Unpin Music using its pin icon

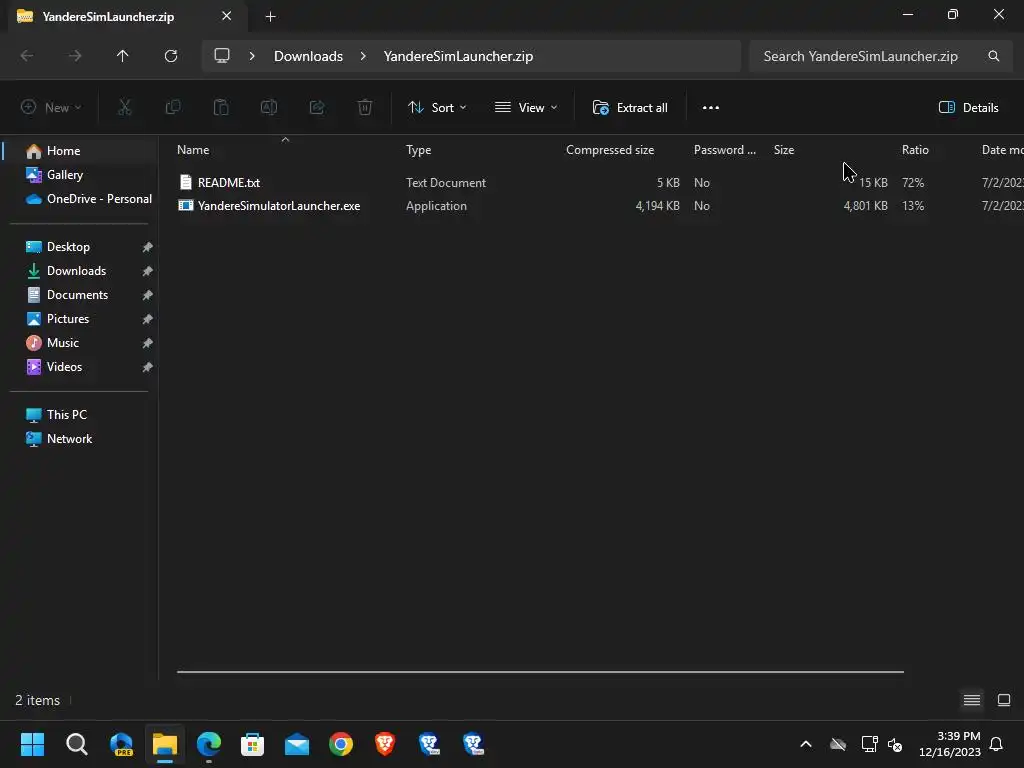tap(148, 343)
